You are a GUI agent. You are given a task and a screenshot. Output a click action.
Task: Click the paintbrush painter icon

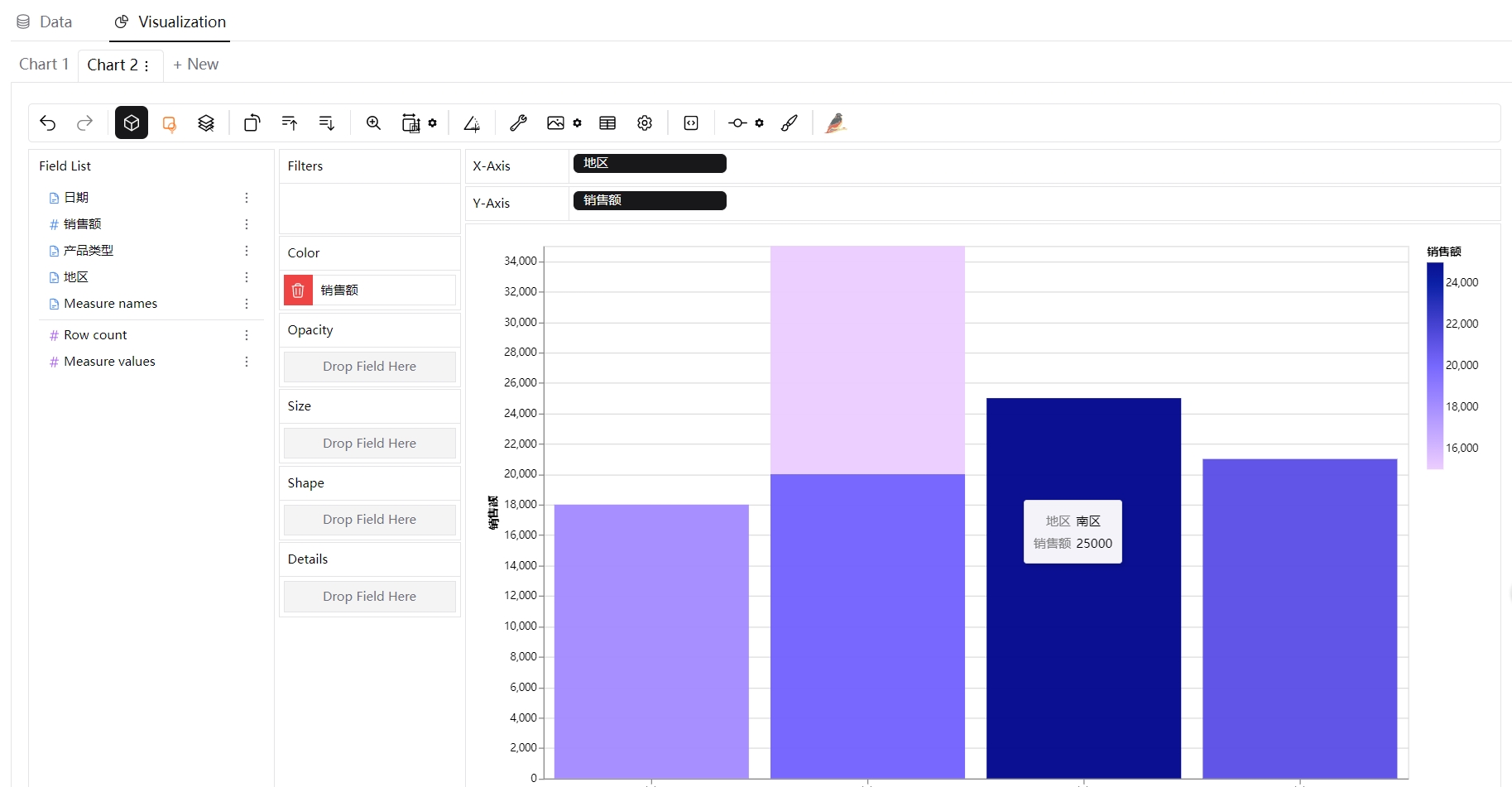[x=790, y=123]
